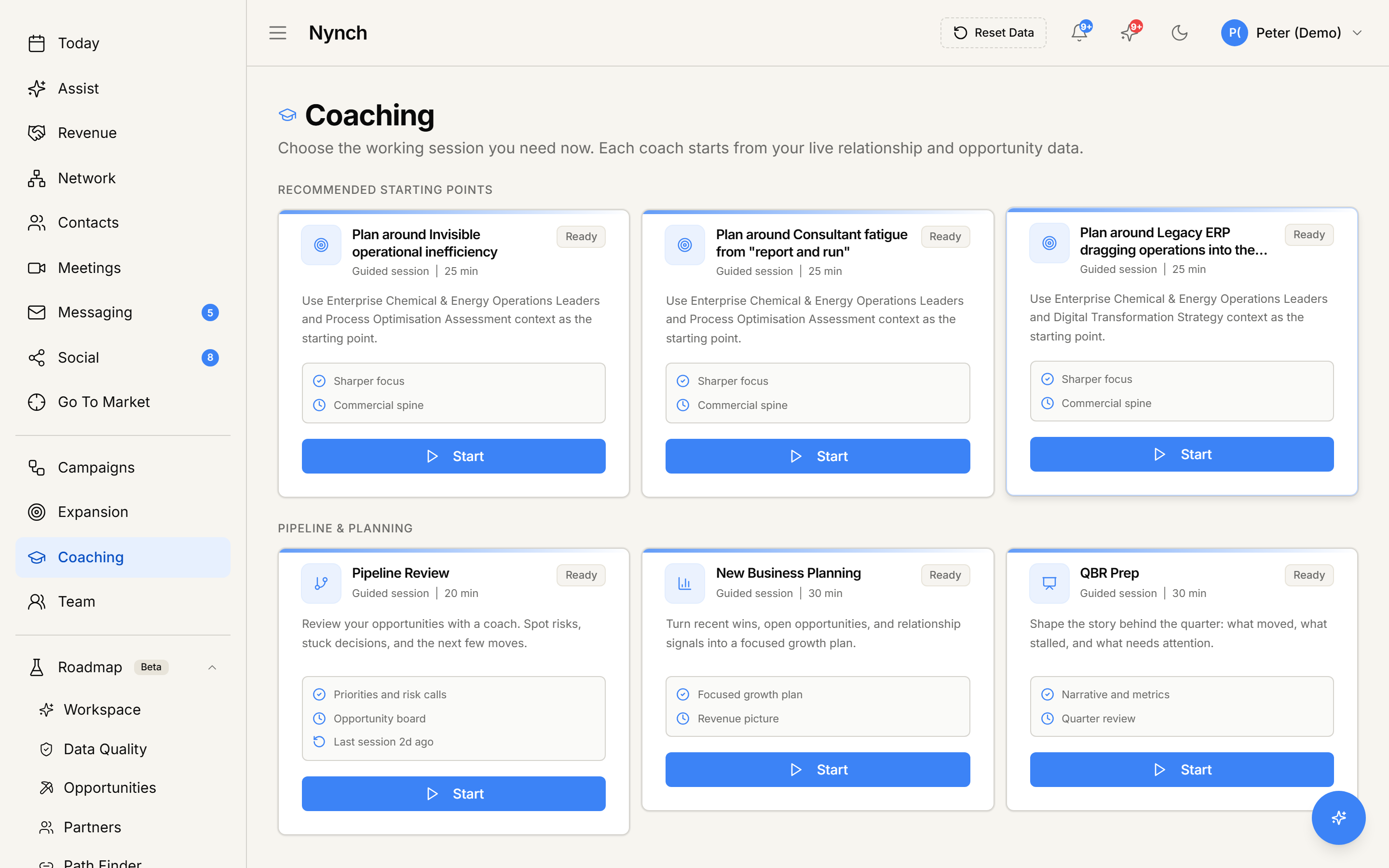The width and height of the screenshot is (1389, 868).
Task: Toggle dark mode moon icon
Action: click(x=1180, y=33)
